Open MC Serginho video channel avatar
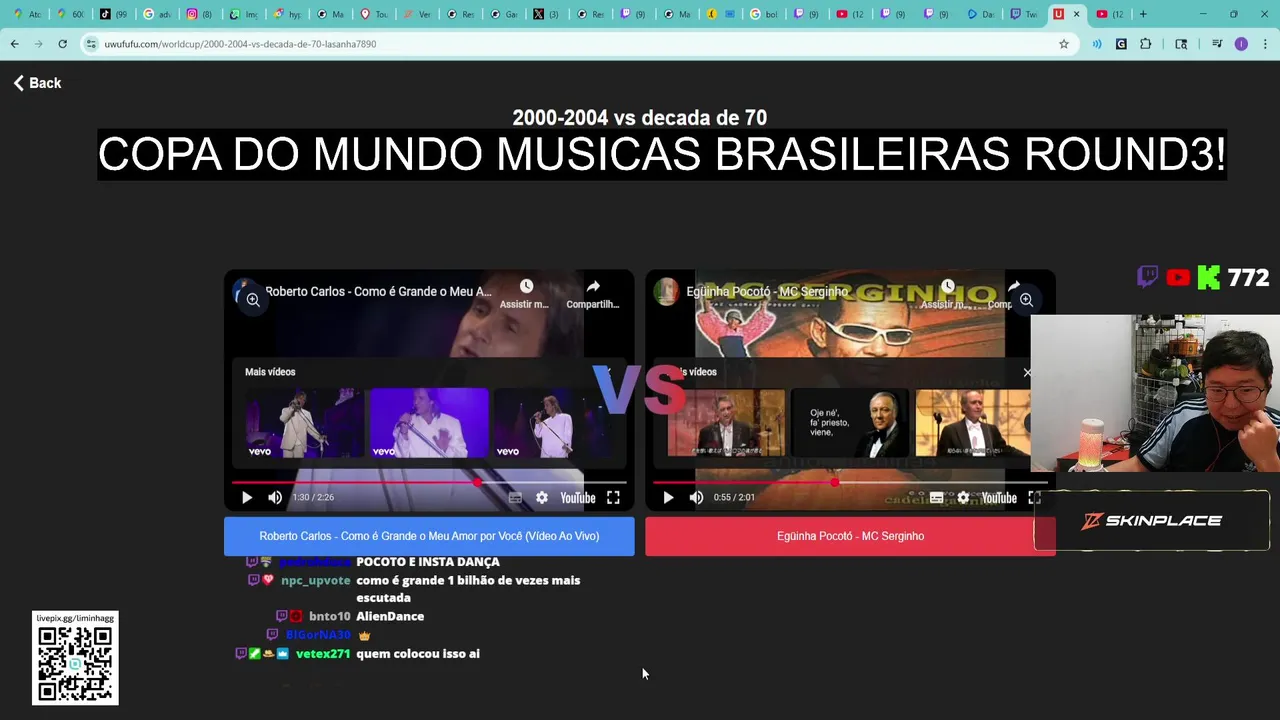This screenshot has width=1280, height=720. coord(665,291)
